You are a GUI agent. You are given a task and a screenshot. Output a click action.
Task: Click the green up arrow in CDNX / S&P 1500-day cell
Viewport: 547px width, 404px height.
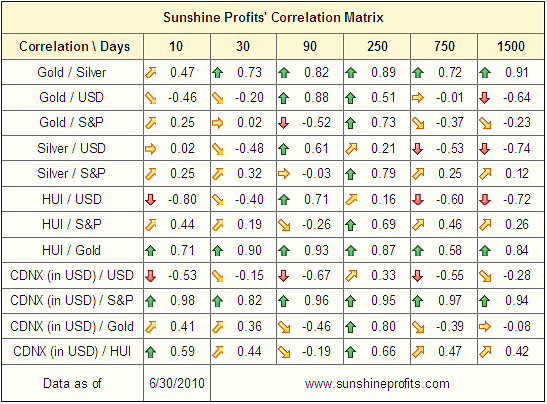(x=485, y=301)
